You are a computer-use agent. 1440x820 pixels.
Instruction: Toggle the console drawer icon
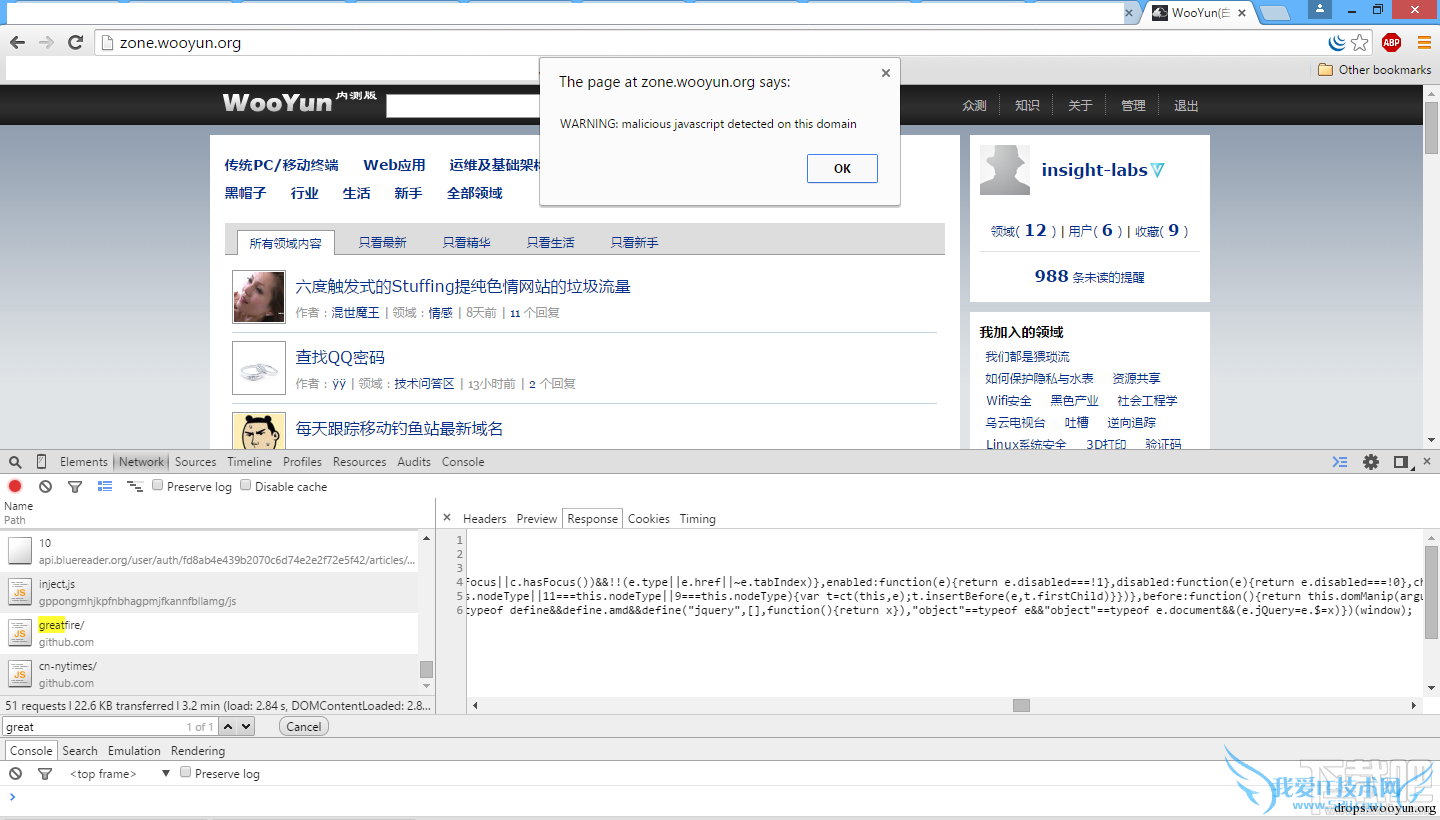[1340, 462]
